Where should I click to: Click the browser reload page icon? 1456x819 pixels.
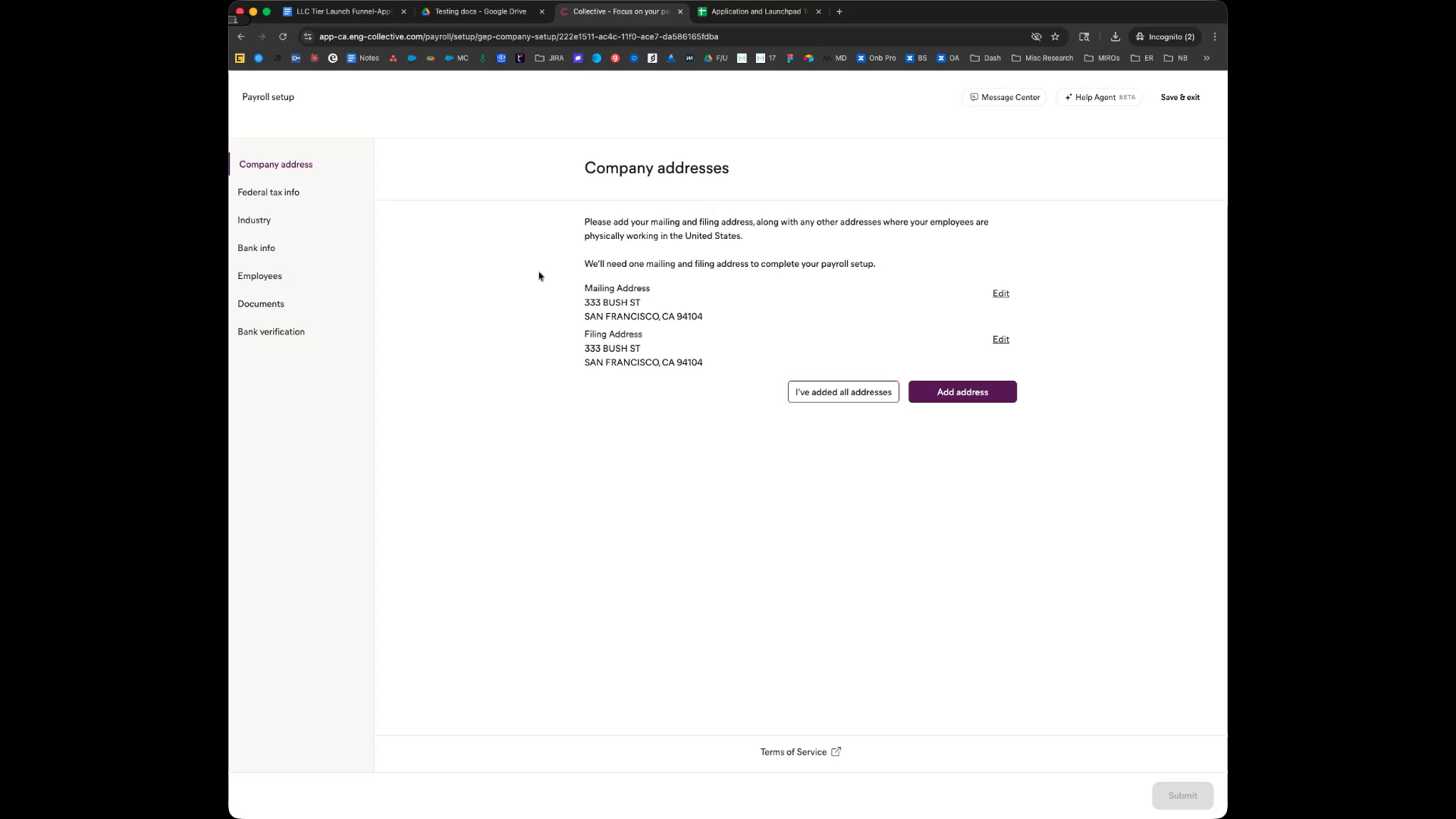tap(283, 36)
